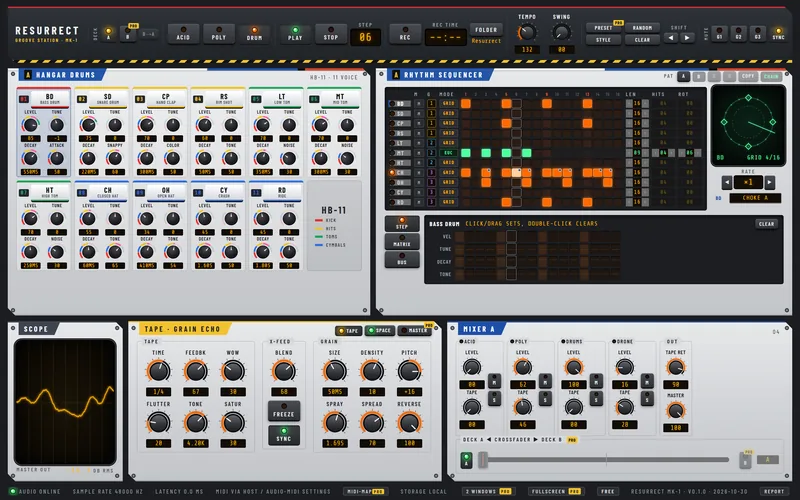
Task: Switch to the DRUM engine tab
Action: point(255,34)
